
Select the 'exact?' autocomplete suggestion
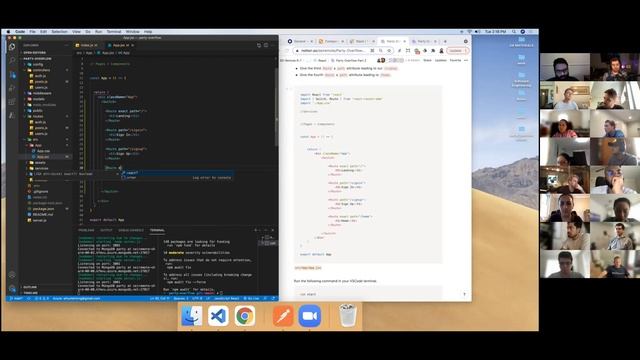[178, 173]
